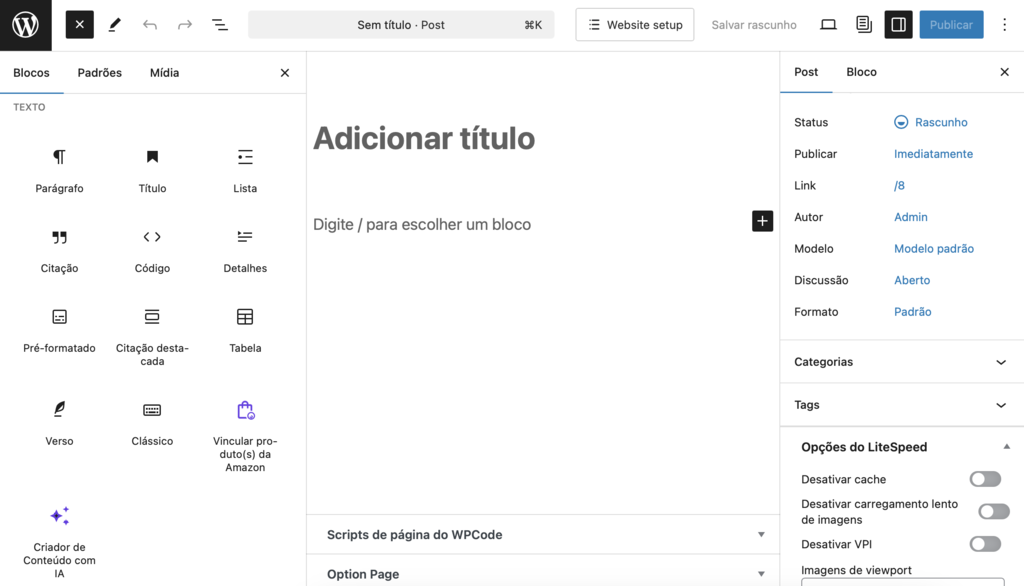Select the Parágrafo block icon
Screen dimensions: 1024x586
pos(59,157)
